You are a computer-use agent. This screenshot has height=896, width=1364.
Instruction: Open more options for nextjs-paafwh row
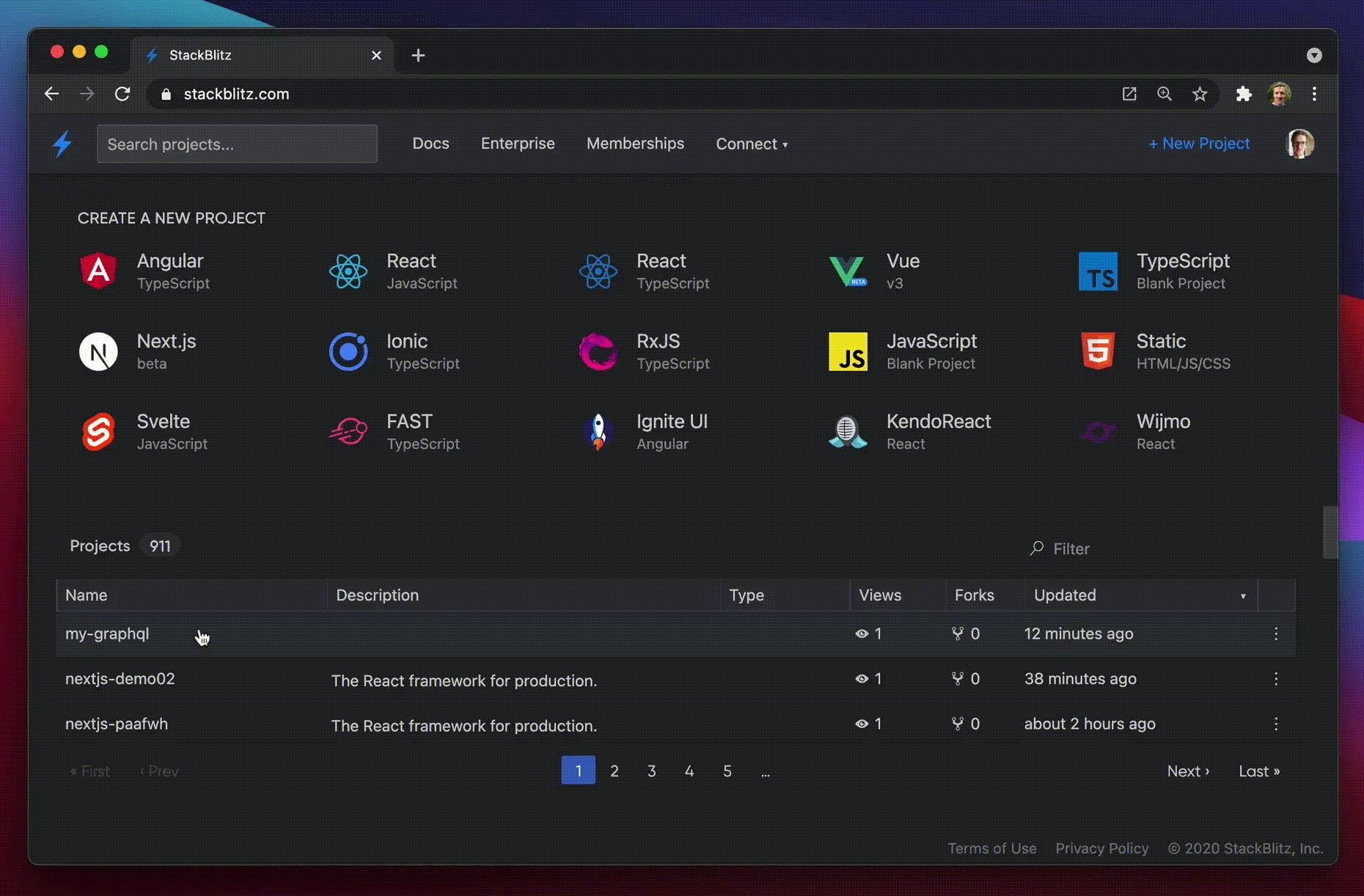(1276, 724)
